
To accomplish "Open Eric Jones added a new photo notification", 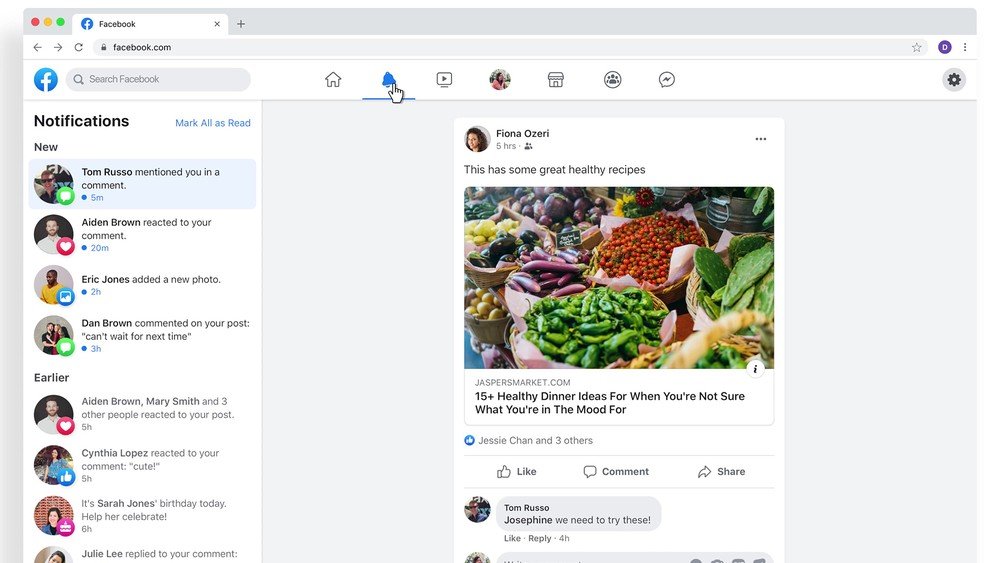I will [142, 285].
